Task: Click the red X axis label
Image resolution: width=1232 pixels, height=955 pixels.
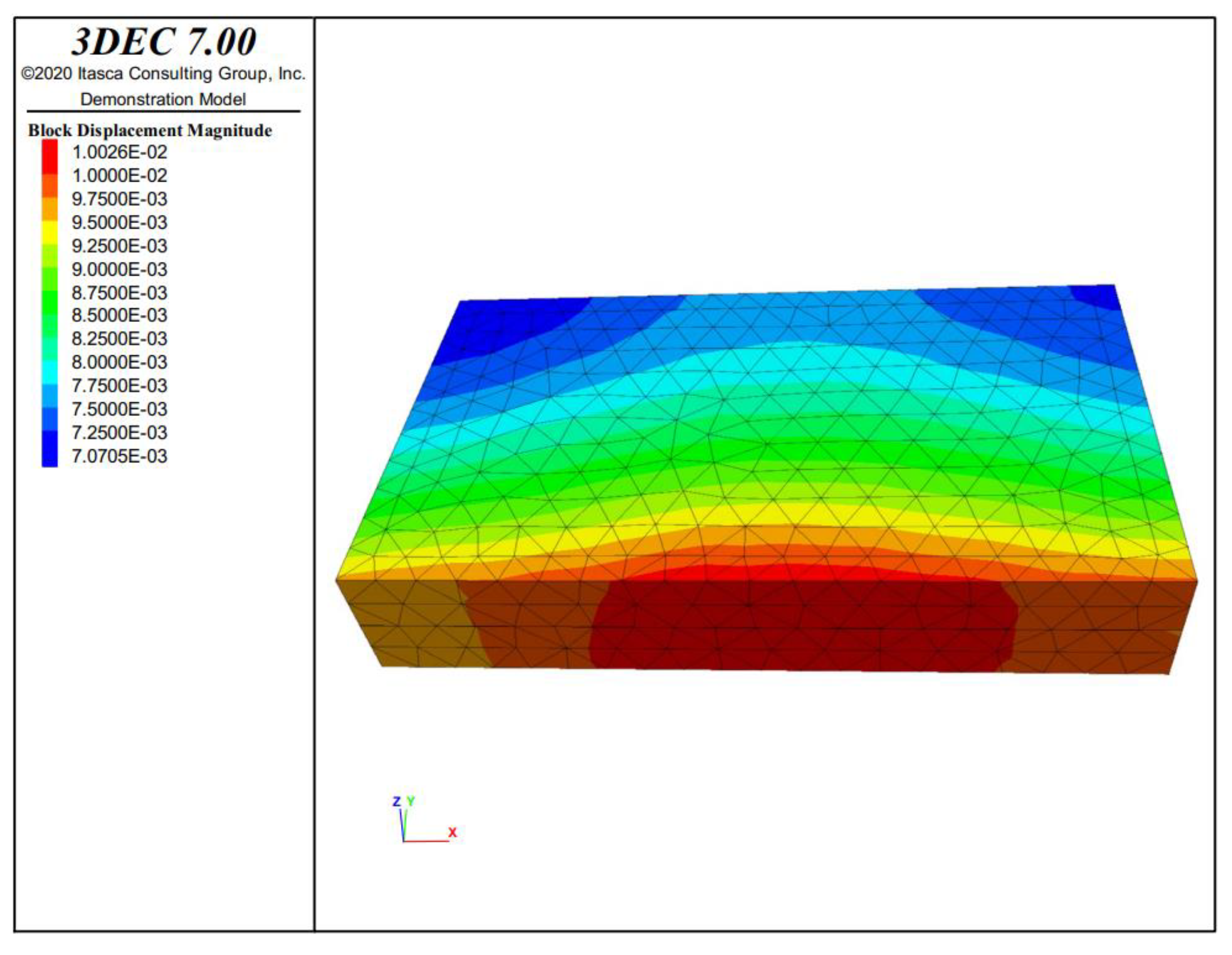Action: [x=452, y=832]
